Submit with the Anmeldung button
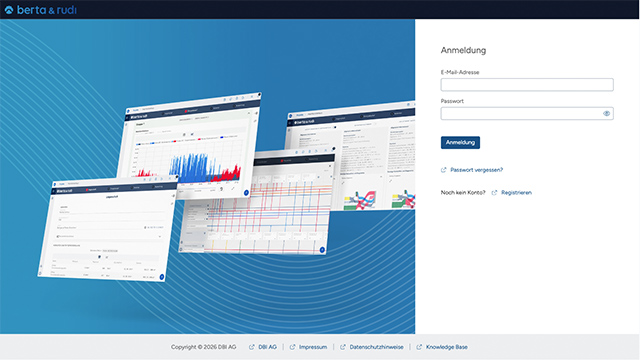Viewport: 640px width, 360px height. tap(460, 142)
